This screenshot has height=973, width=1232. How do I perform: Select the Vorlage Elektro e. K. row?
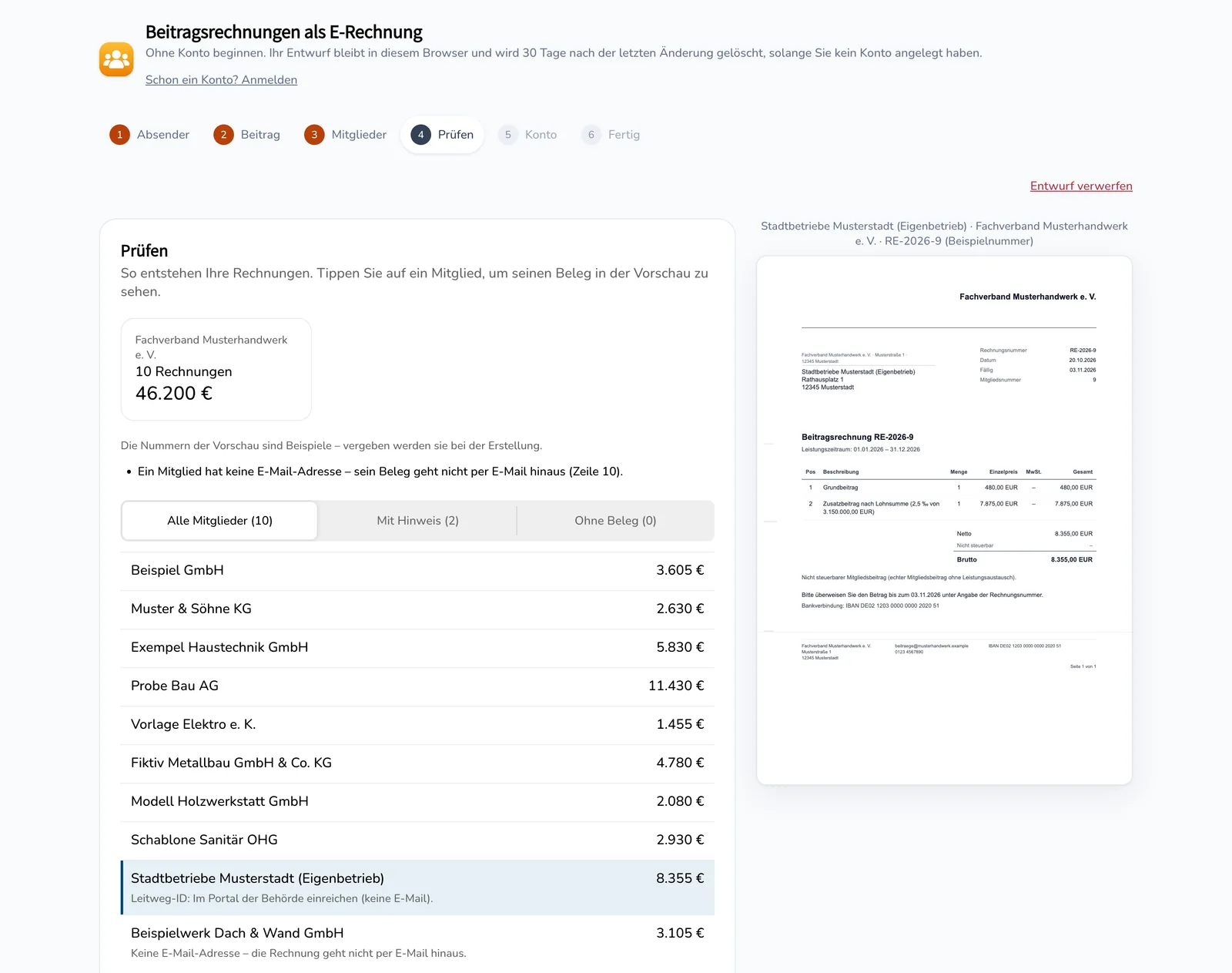coord(417,725)
